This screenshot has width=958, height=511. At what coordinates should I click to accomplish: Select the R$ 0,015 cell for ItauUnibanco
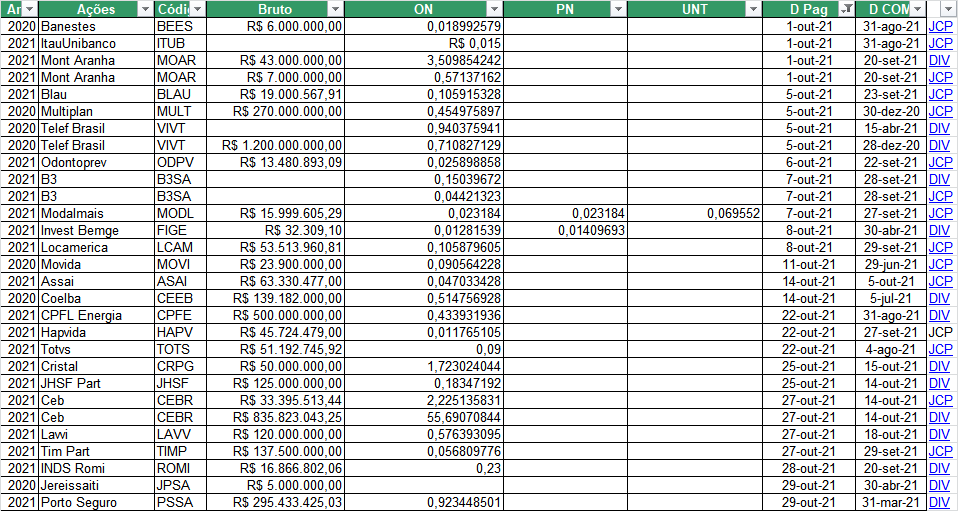point(424,44)
